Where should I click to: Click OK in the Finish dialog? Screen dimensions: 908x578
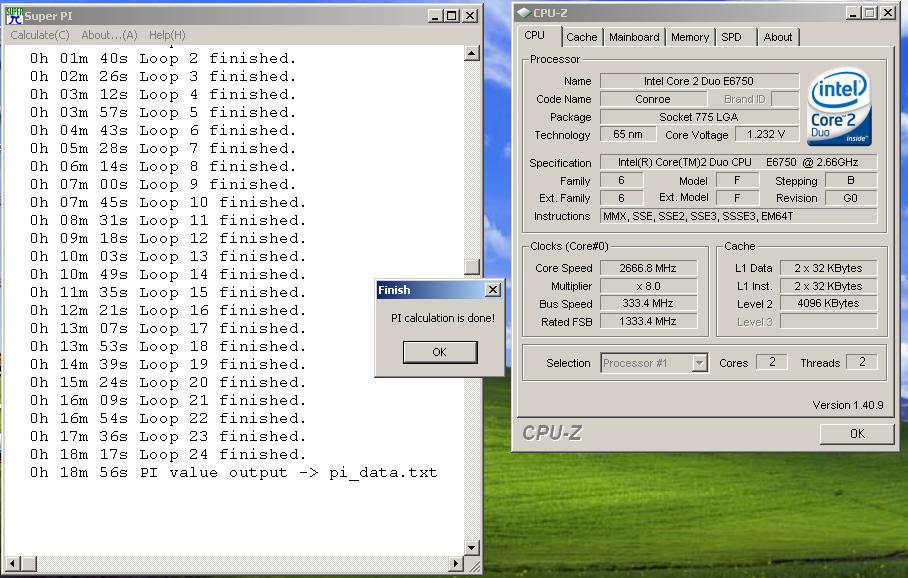[440, 352]
